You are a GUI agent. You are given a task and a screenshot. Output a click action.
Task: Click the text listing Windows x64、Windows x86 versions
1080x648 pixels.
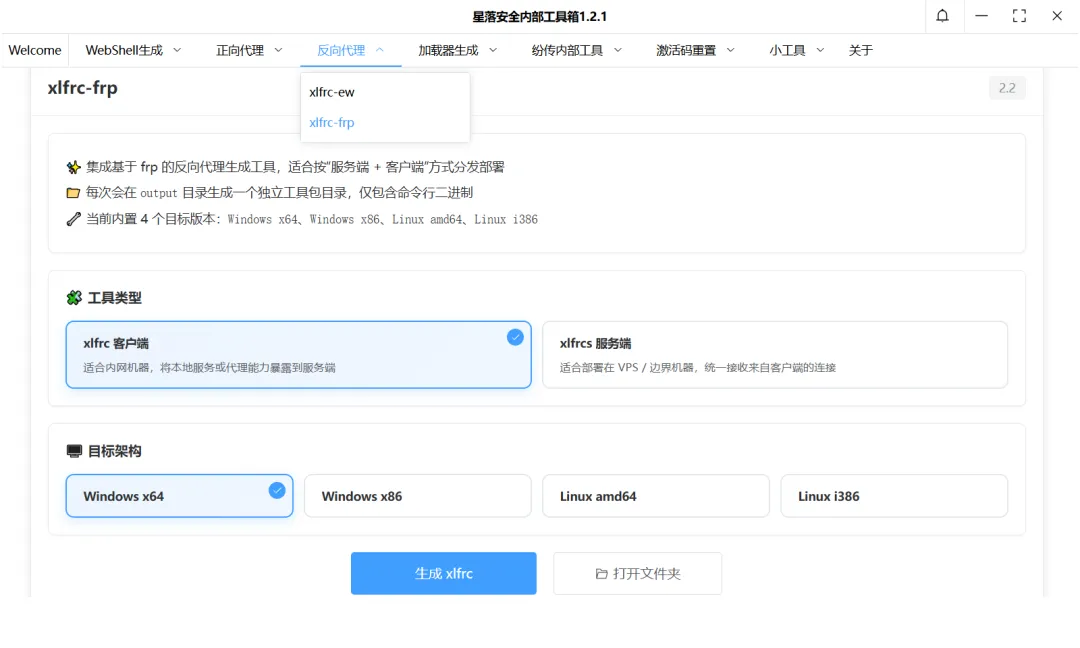pyautogui.click(x=382, y=220)
